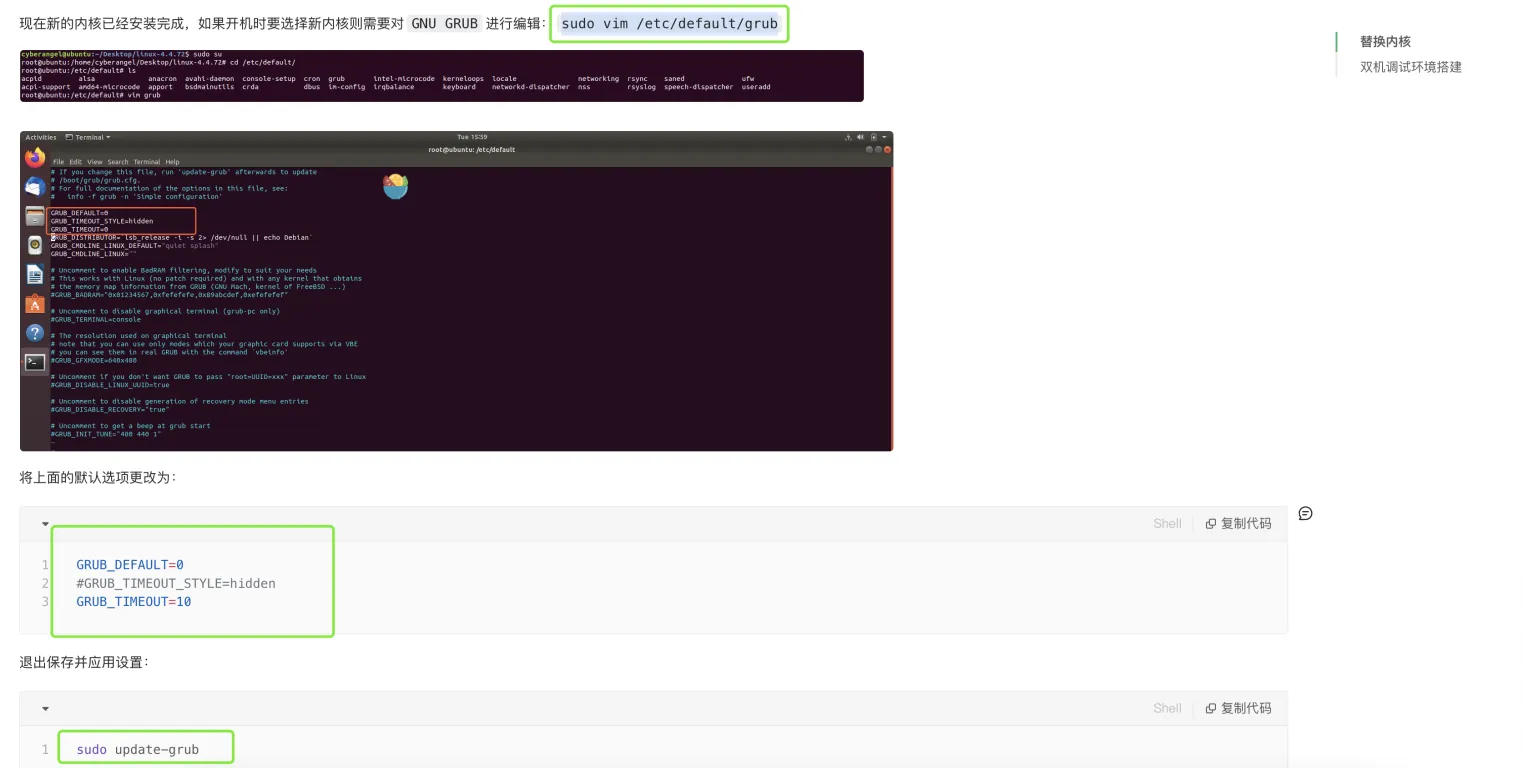Select the Terminal icon in the dock
This screenshot has height=768, width=1523.
point(35,362)
